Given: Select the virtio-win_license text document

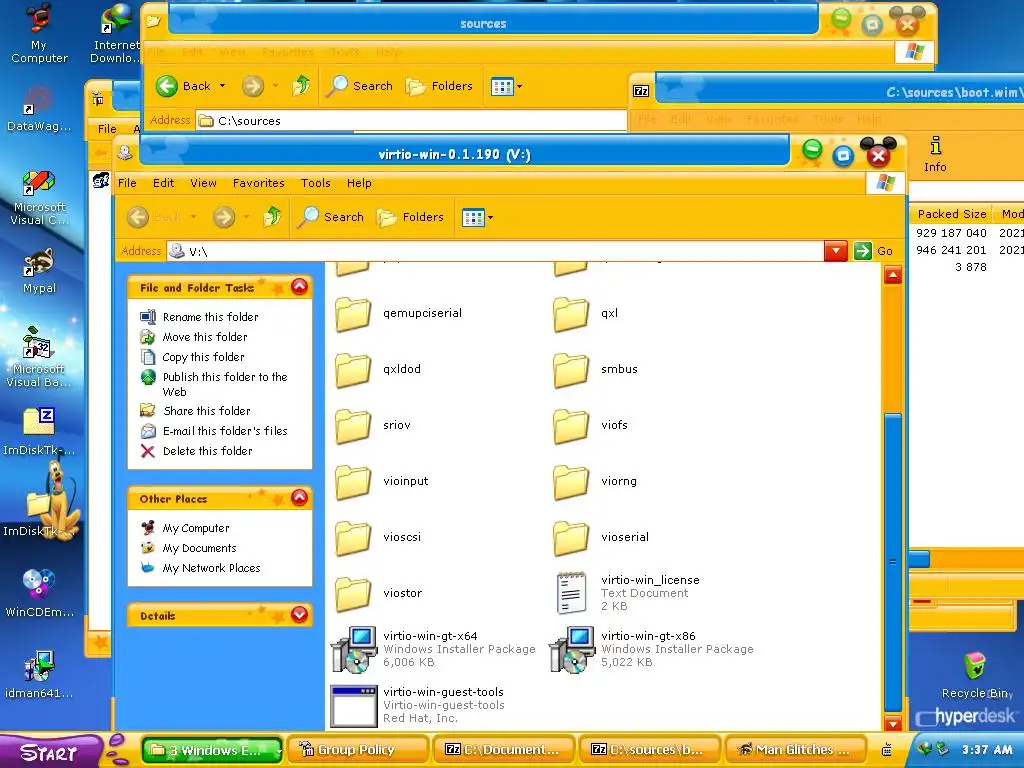Looking at the screenshot, I should (627, 593).
